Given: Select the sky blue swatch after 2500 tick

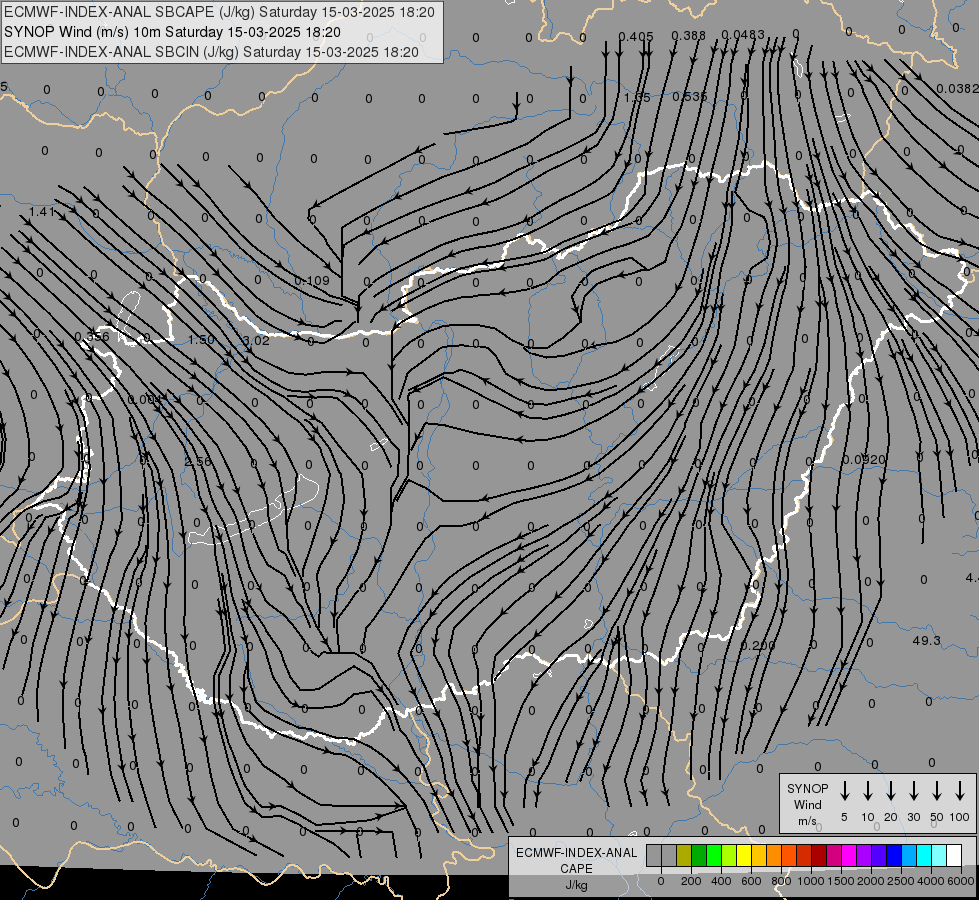Looking at the screenshot, I should 908,855.
